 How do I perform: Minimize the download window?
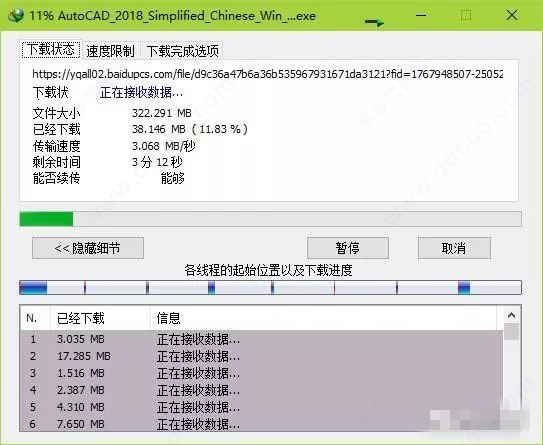point(421,15)
